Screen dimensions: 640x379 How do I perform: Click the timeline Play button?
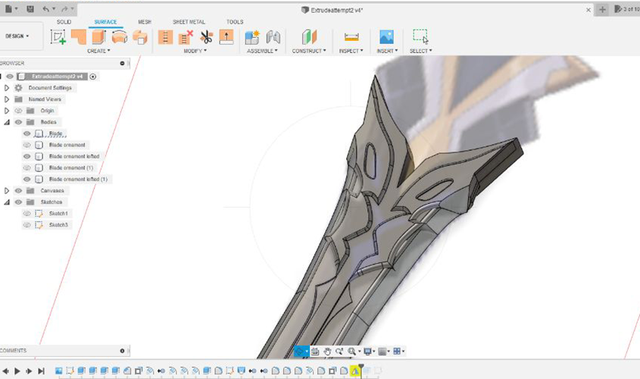coord(17,371)
